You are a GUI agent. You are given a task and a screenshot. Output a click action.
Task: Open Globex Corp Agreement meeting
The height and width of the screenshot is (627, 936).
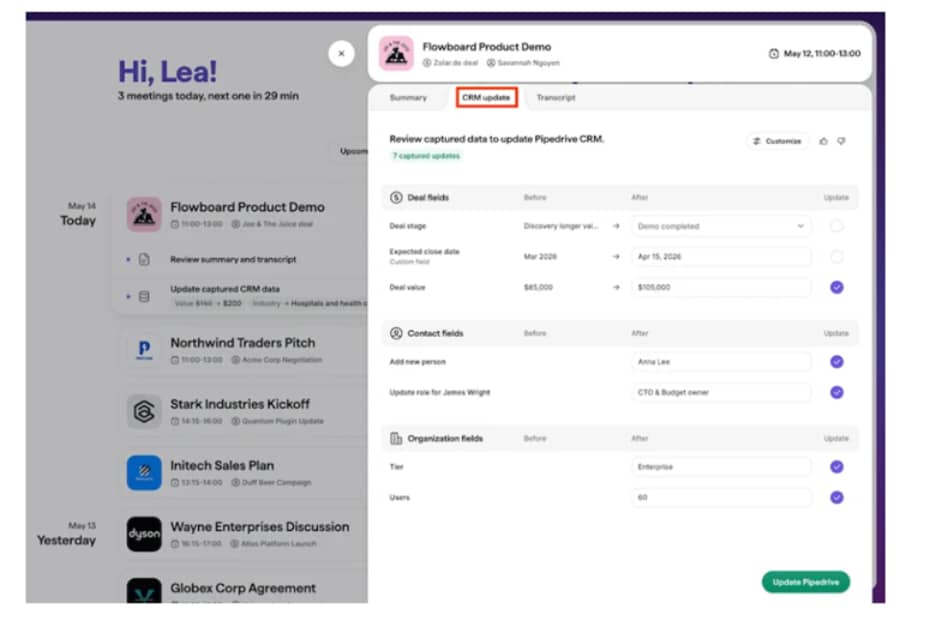coord(243,588)
